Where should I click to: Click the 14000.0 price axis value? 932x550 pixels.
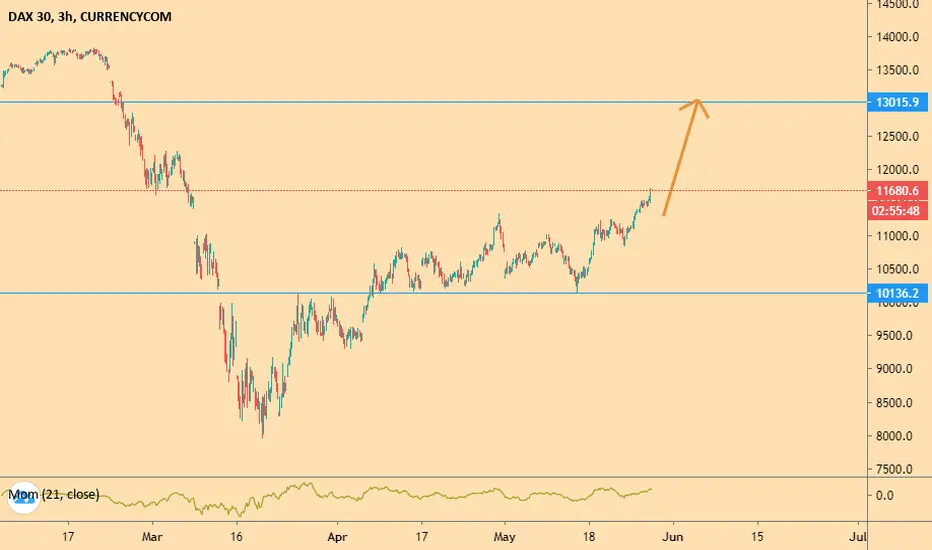[898, 37]
